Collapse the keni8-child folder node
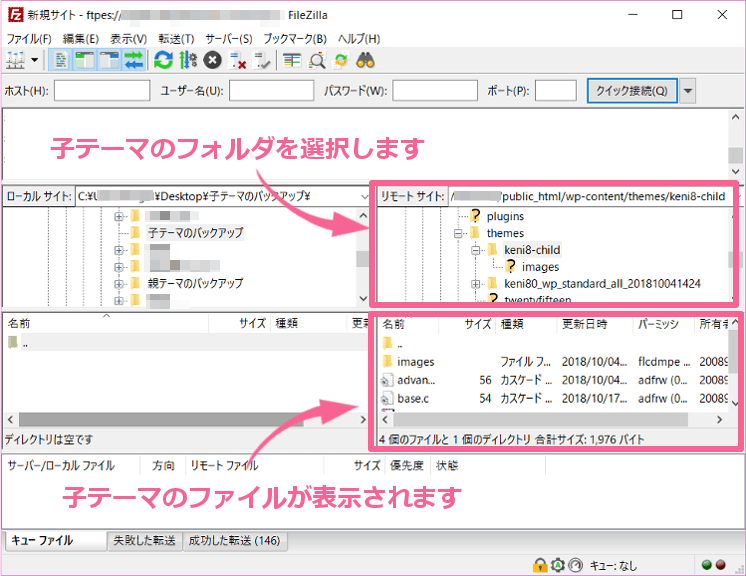The image size is (746, 576). 475,250
